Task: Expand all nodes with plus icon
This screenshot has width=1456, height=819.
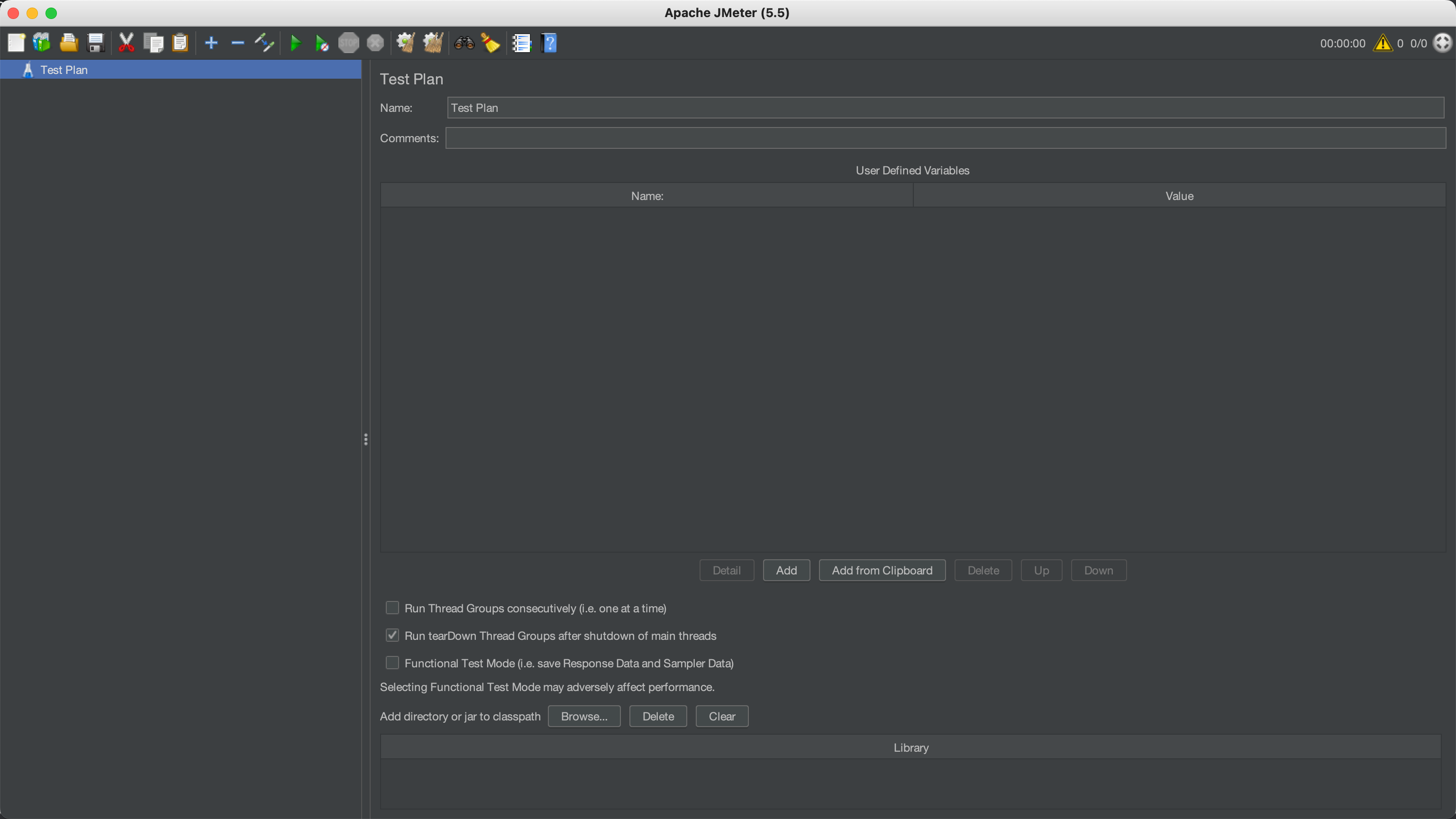Action: point(211,43)
